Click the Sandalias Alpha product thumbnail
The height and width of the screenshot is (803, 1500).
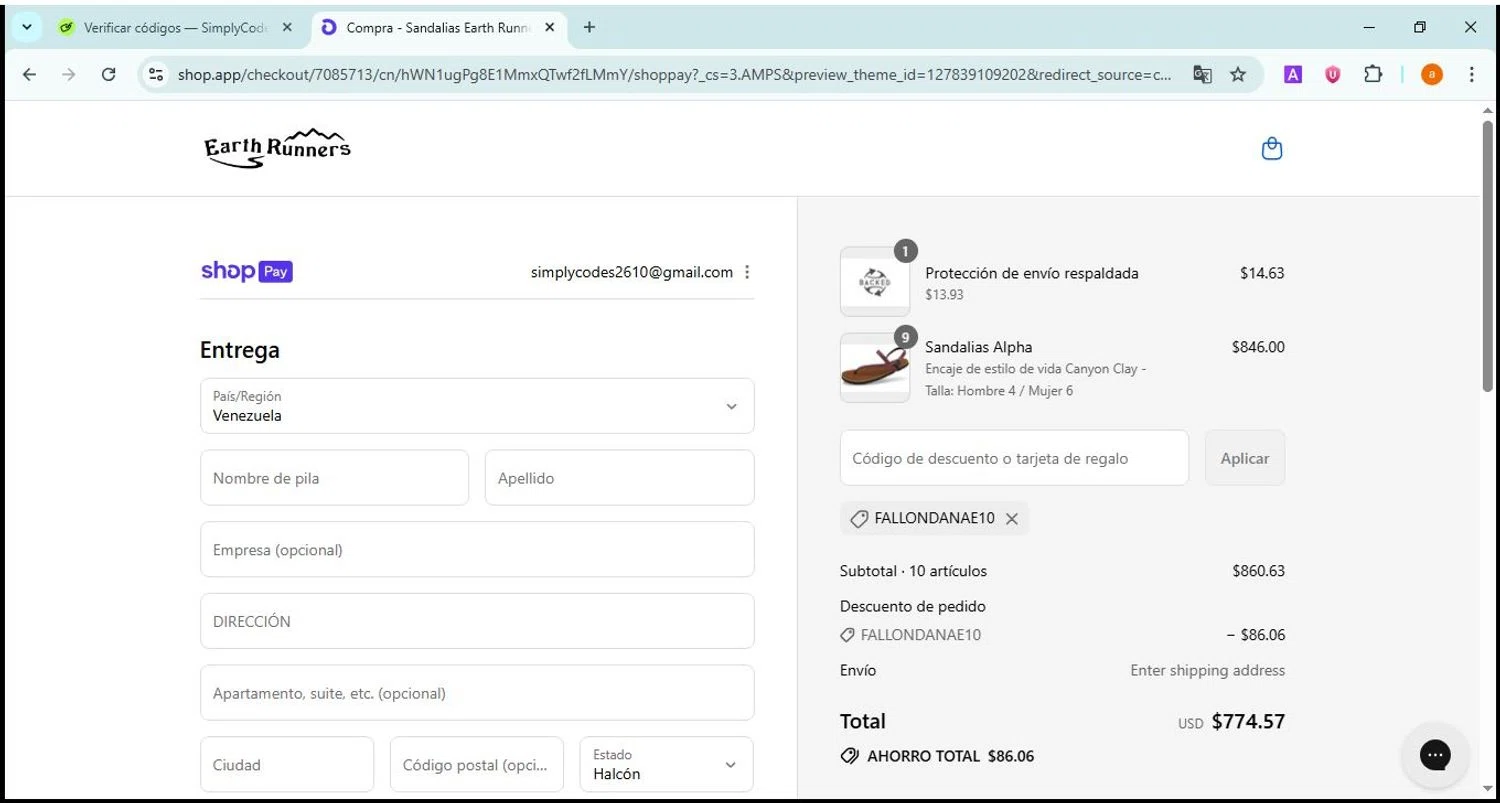click(875, 368)
